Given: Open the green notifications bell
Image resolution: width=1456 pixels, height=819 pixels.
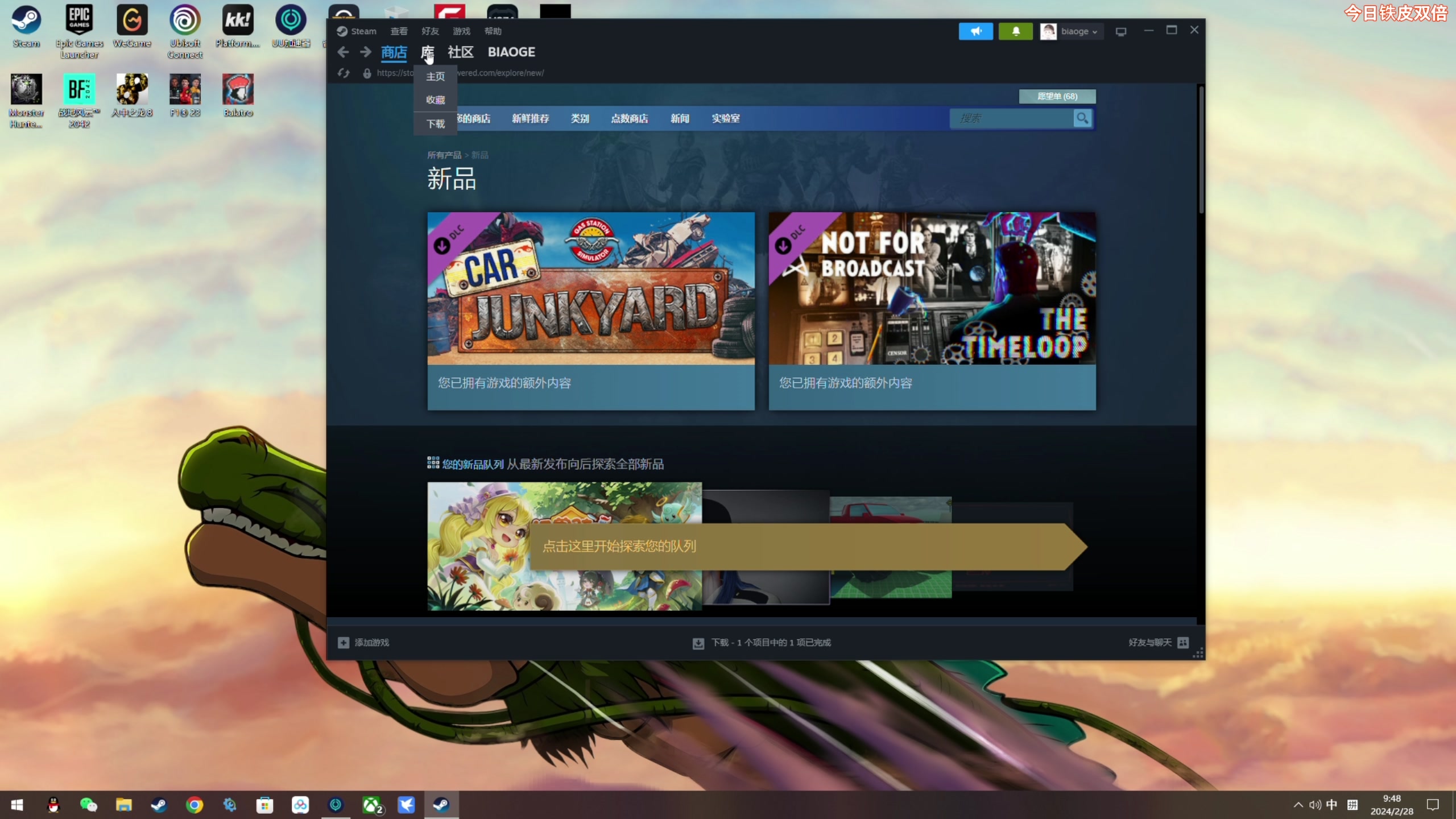Looking at the screenshot, I should pos(1015,31).
